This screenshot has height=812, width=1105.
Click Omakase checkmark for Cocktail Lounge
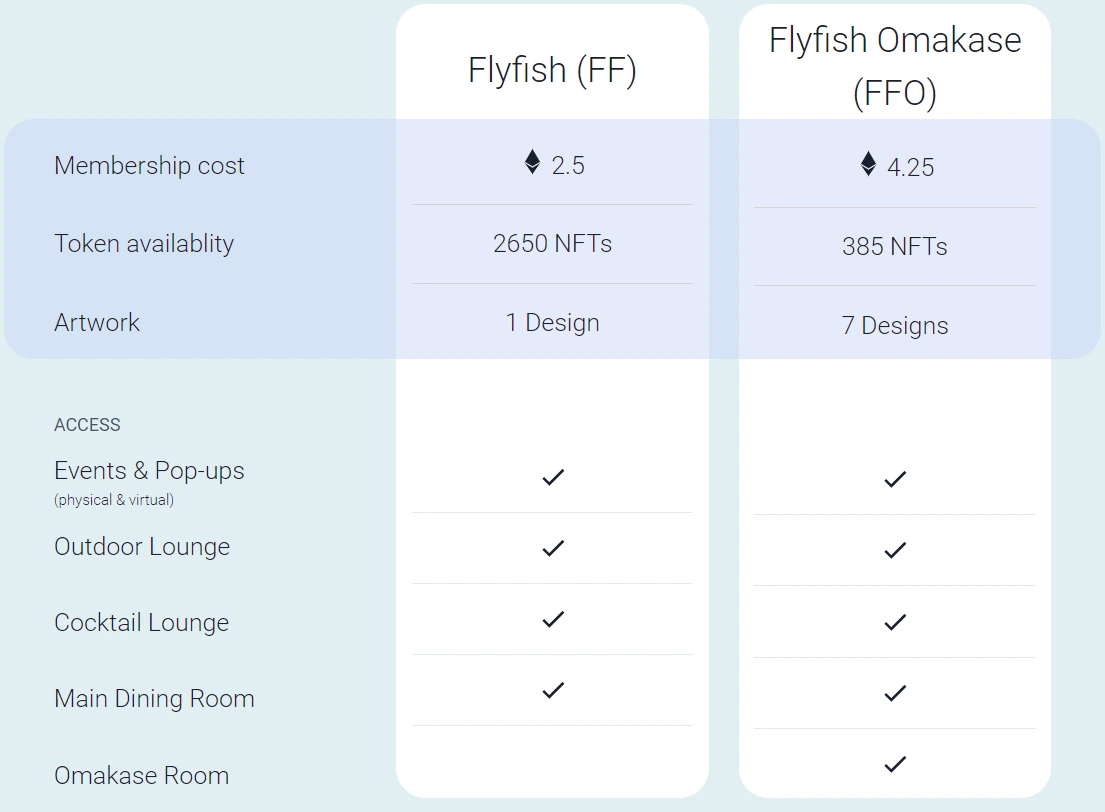(895, 622)
